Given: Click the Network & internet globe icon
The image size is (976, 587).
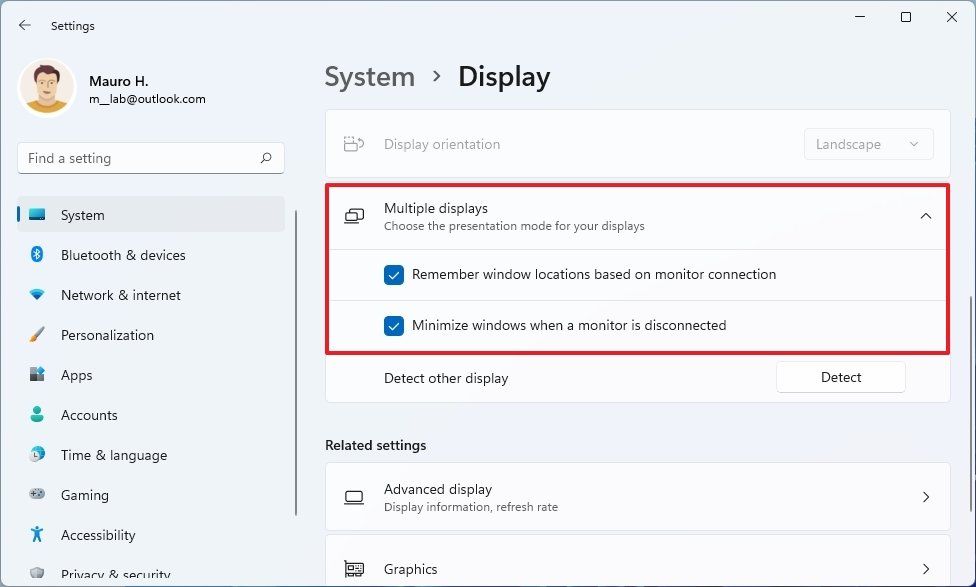Looking at the screenshot, I should [36, 295].
